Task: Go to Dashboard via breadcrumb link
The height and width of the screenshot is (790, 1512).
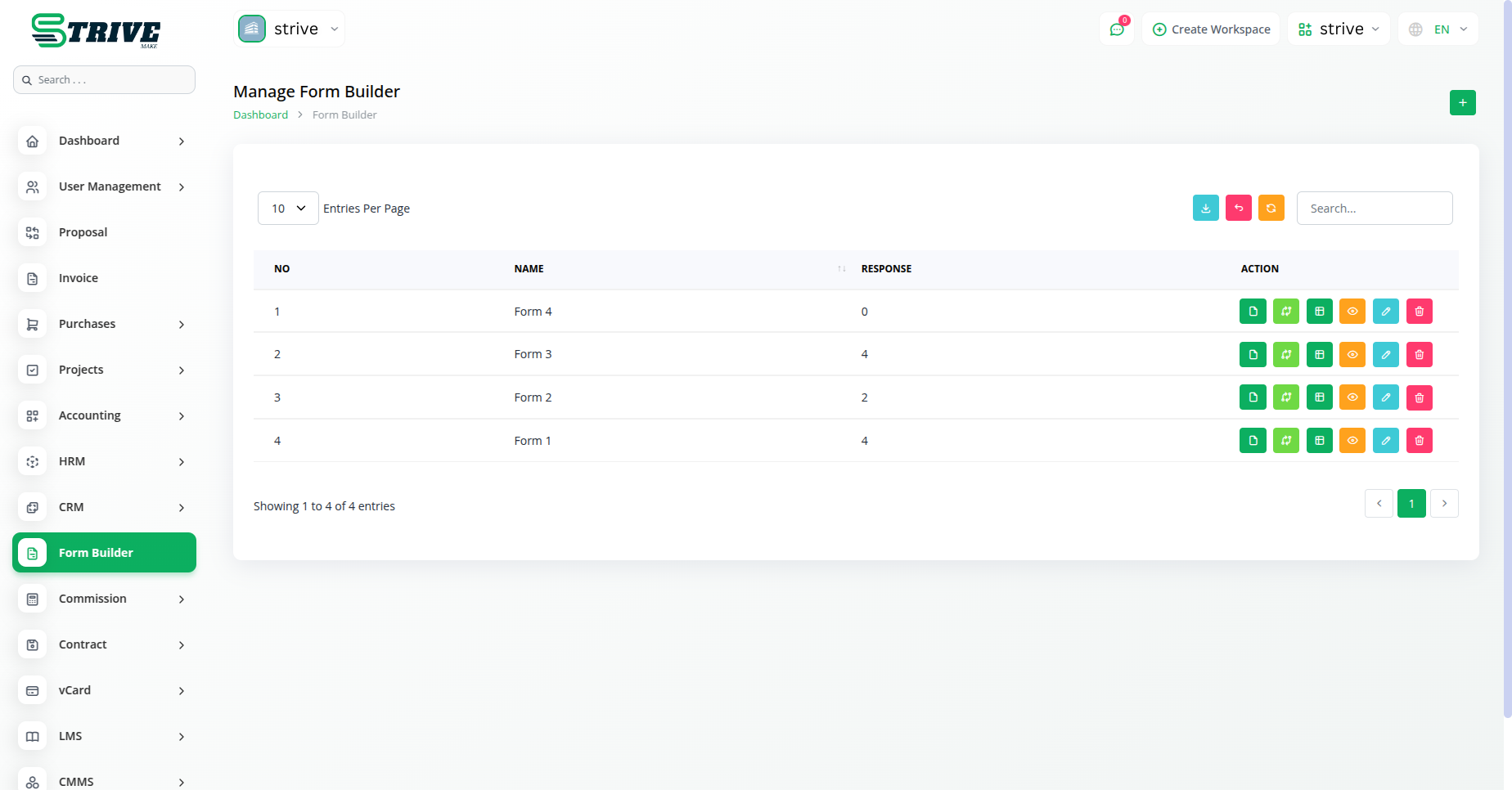Action: [x=260, y=115]
